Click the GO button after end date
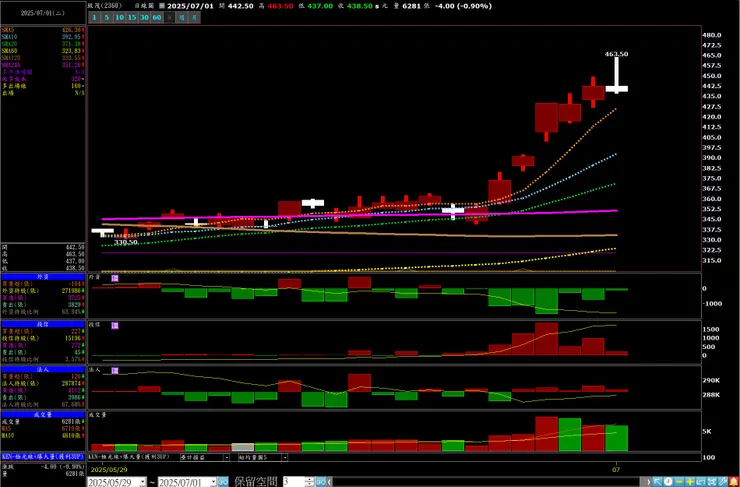The height and width of the screenshot is (487, 740). (x=223, y=482)
